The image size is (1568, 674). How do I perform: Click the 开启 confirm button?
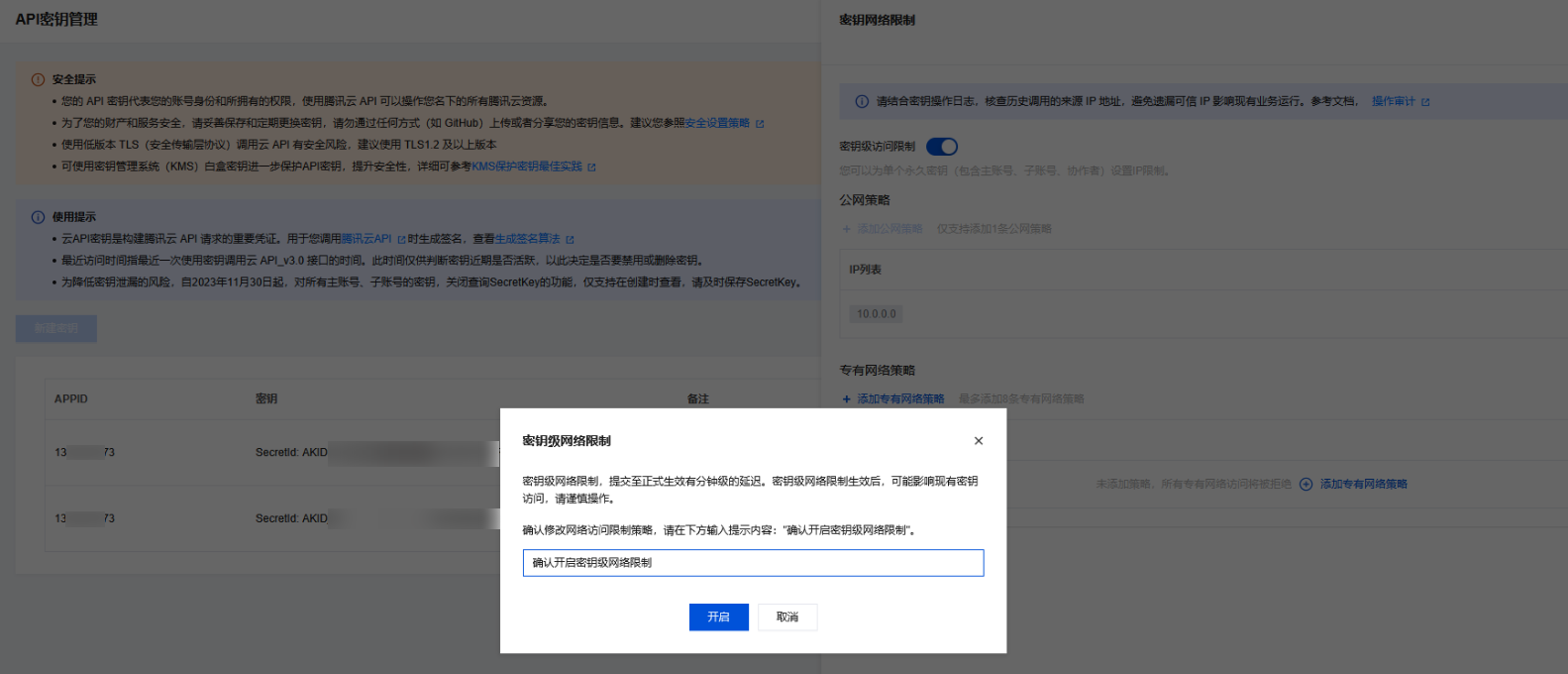pyautogui.click(x=719, y=617)
